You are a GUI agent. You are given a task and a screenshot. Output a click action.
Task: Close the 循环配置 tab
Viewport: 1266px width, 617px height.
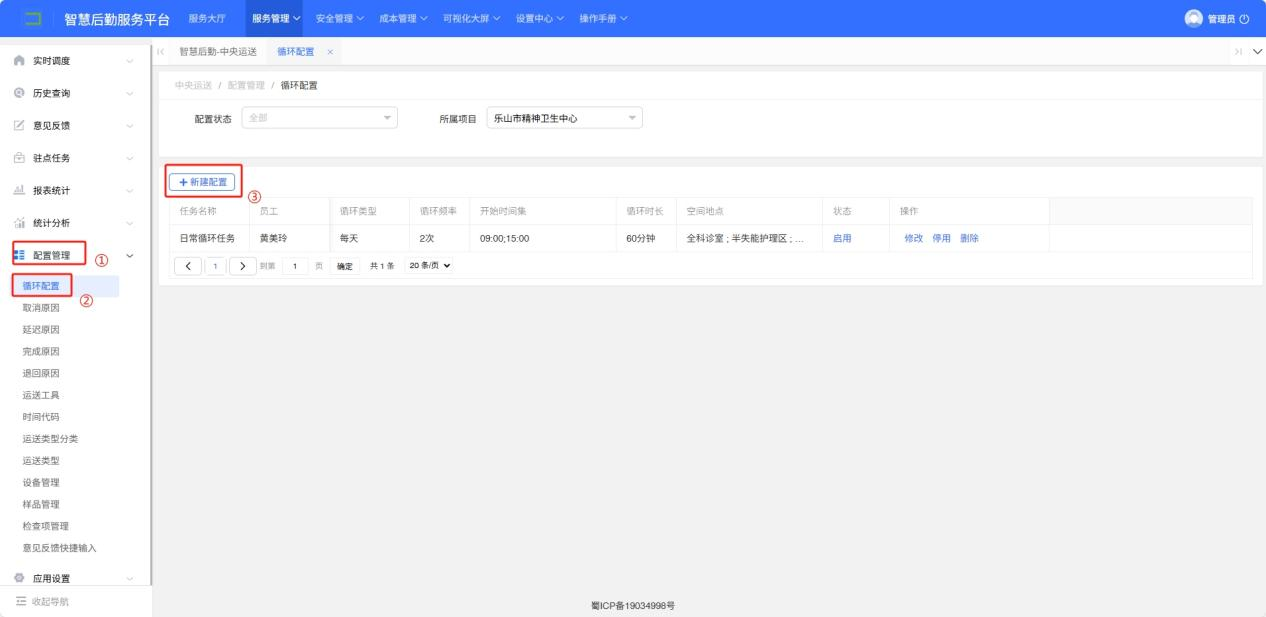coord(329,51)
